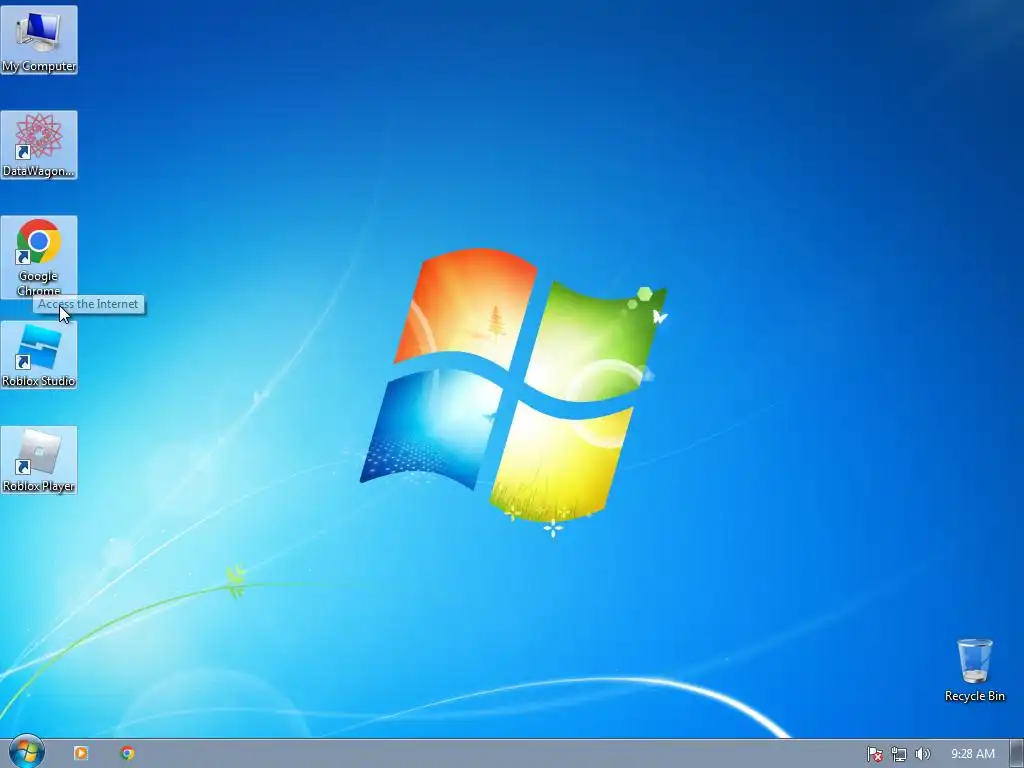Select the Recycle Bin icon
This screenshot has height=768, width=1024.
pos(974,670)
